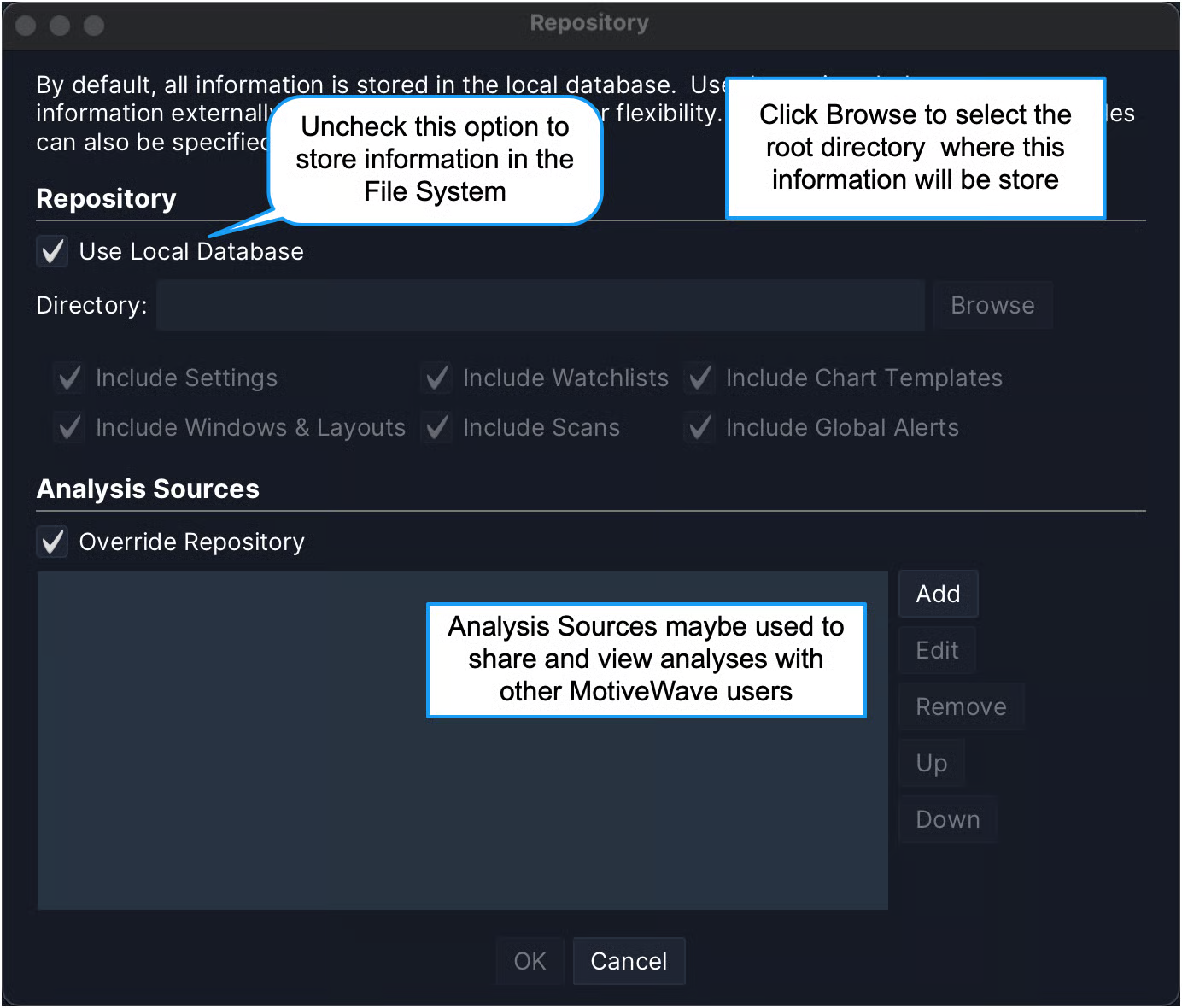Image resolution: width=1182 pixels, height=1008 pixels.
Task: Click the Edit analysis source button
Action: (x=937, y=651)
